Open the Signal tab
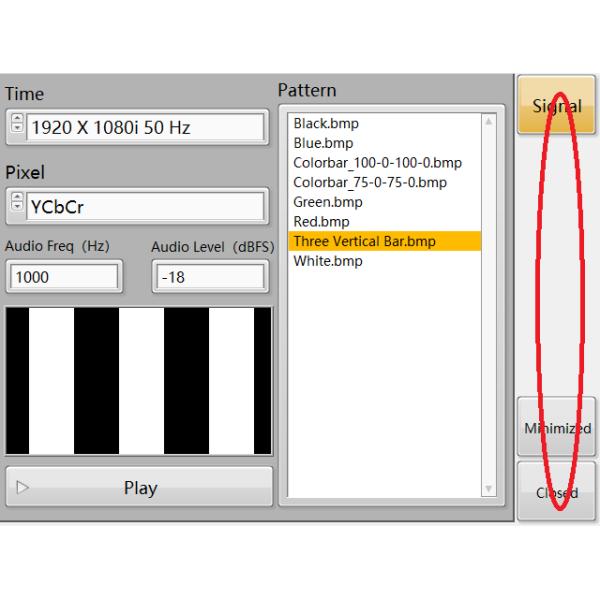600x600 pixels. tap(556, 105)
